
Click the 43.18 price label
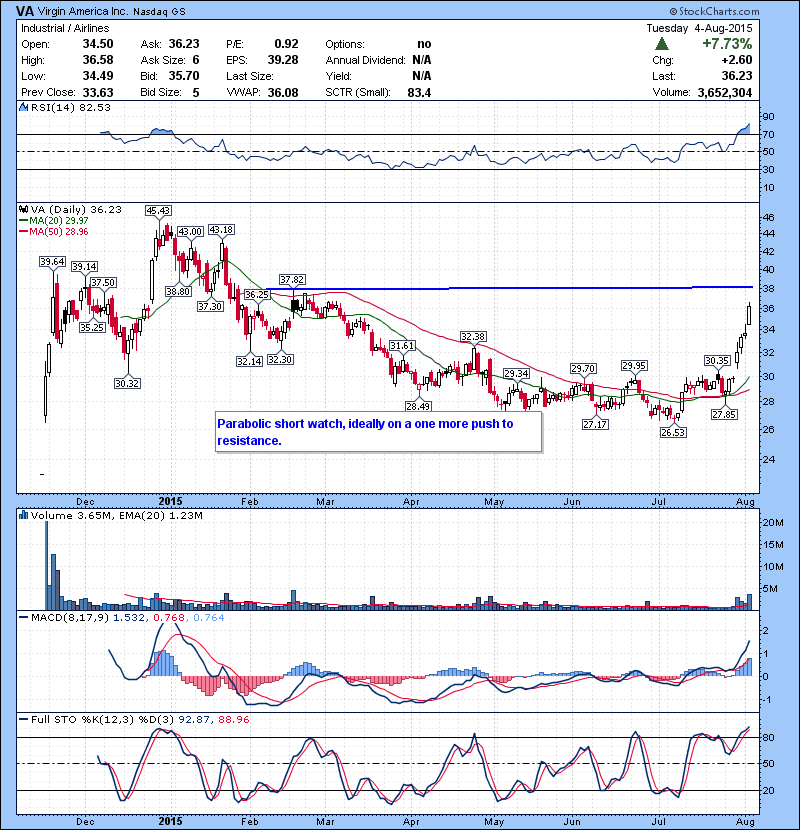221,230
